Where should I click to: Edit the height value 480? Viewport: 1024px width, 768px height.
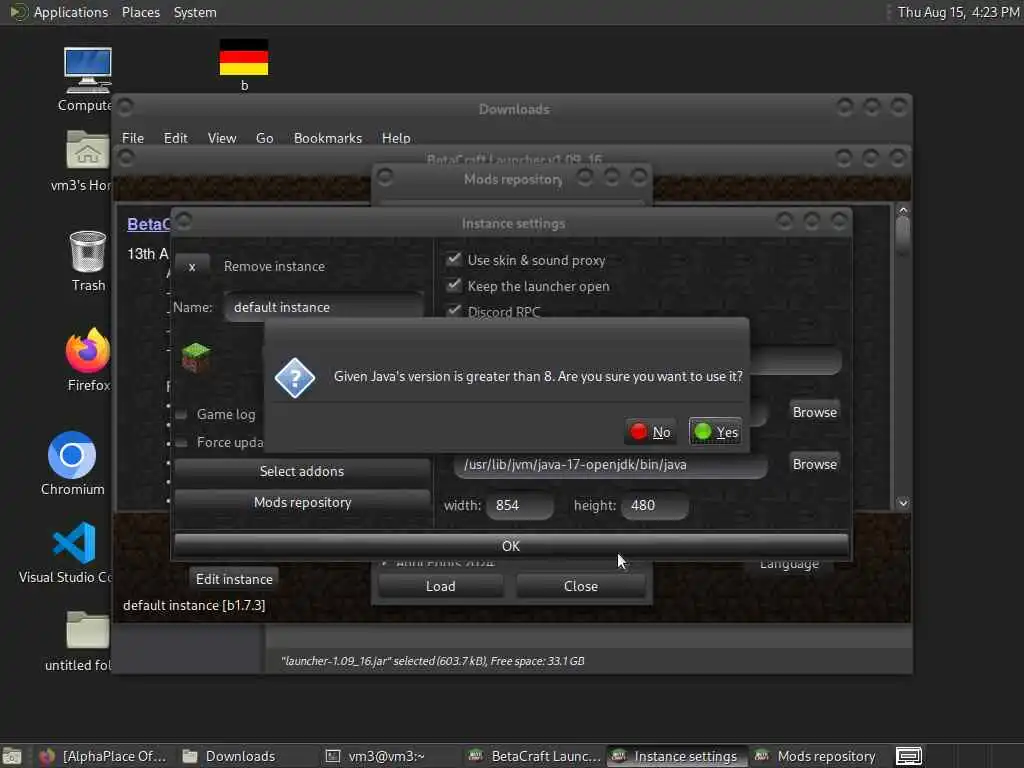[x=654, y=505]
